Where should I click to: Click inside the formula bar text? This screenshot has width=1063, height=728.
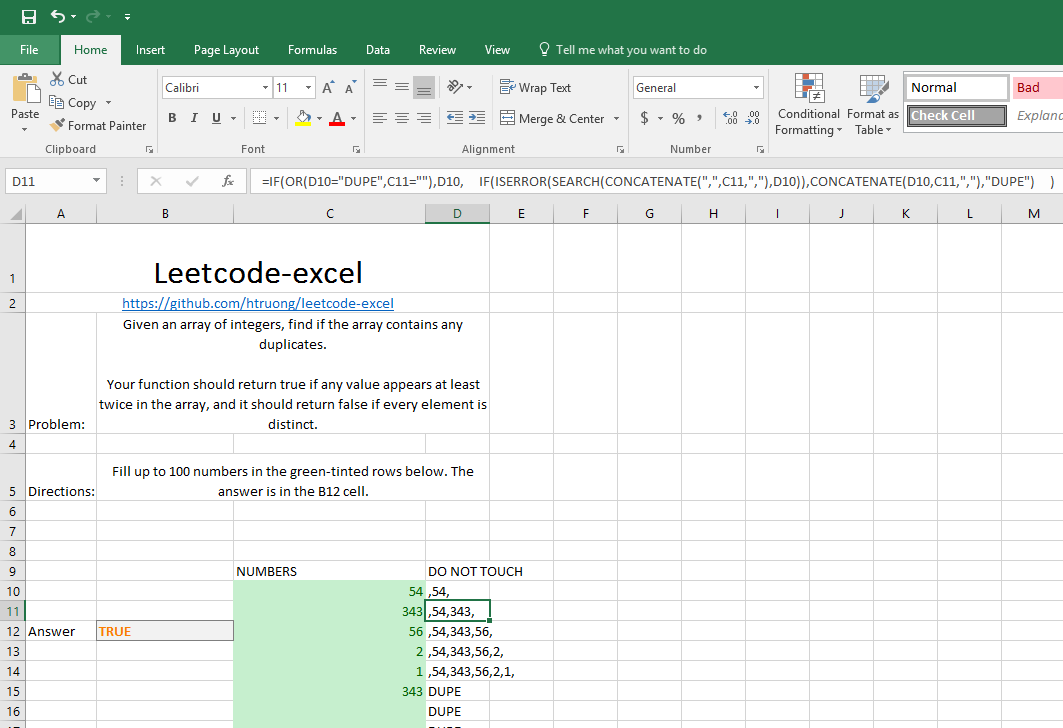click(658, 181)
